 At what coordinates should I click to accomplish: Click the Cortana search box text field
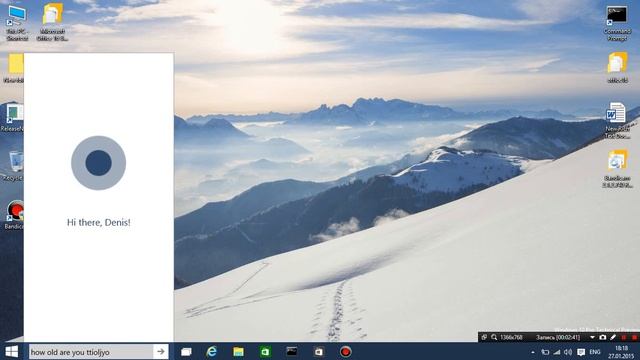pyautogui.click(x=91, y=352)
